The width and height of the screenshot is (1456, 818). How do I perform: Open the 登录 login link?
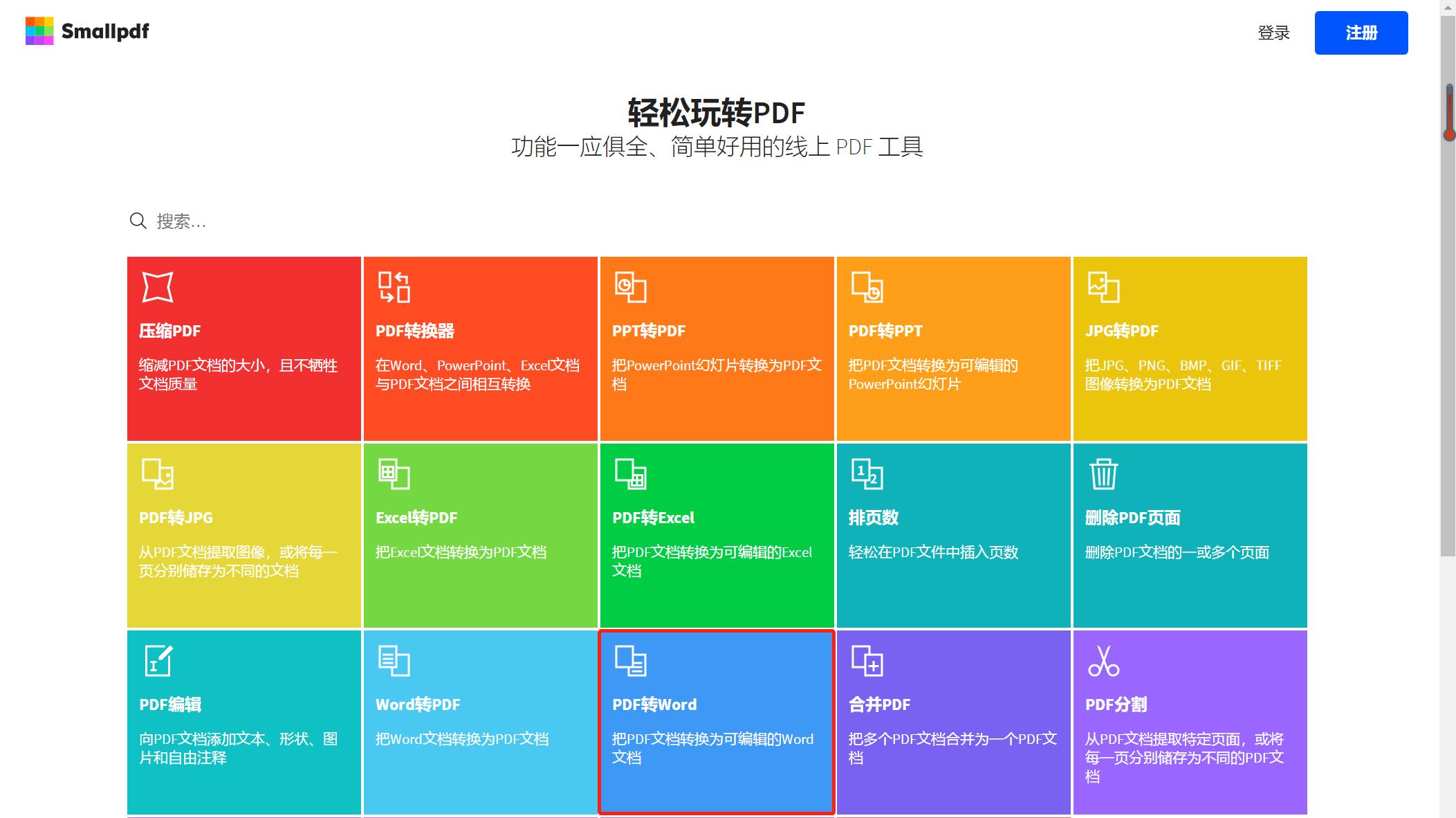1275,33
